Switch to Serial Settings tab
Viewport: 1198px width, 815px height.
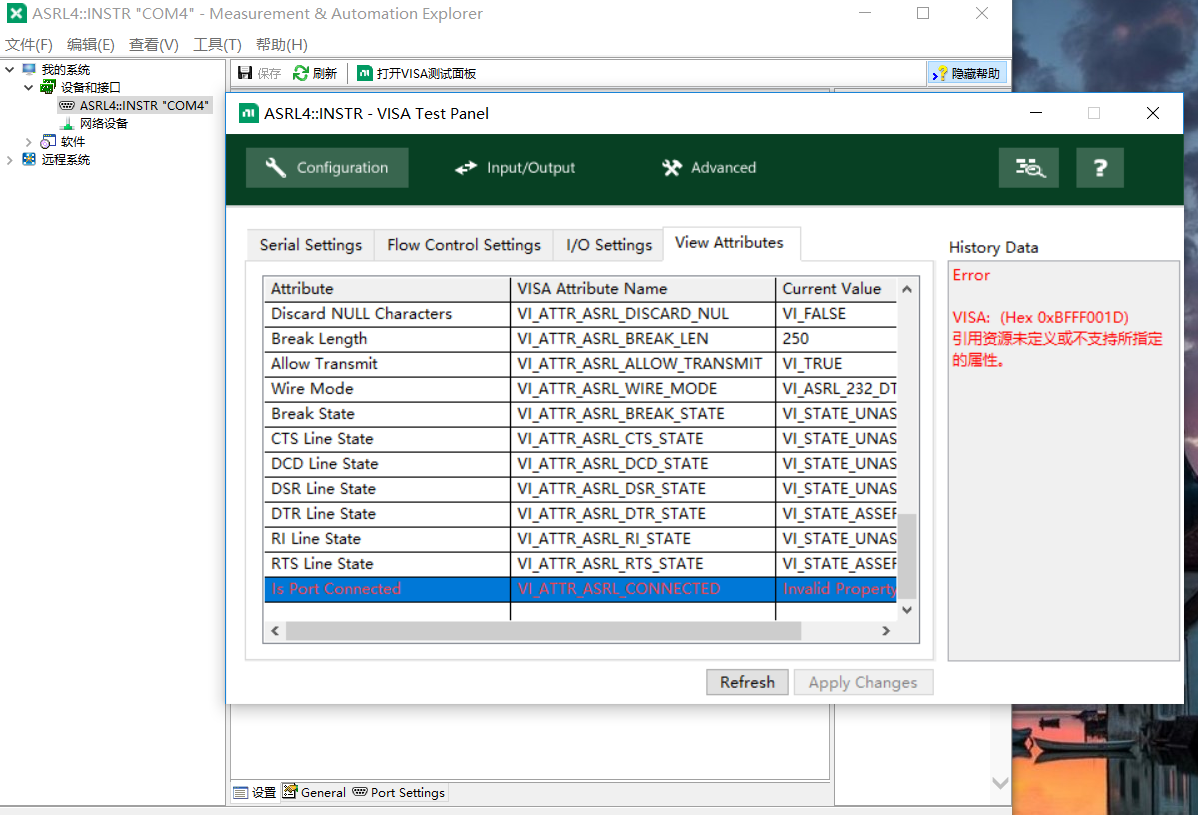point(311,245)
